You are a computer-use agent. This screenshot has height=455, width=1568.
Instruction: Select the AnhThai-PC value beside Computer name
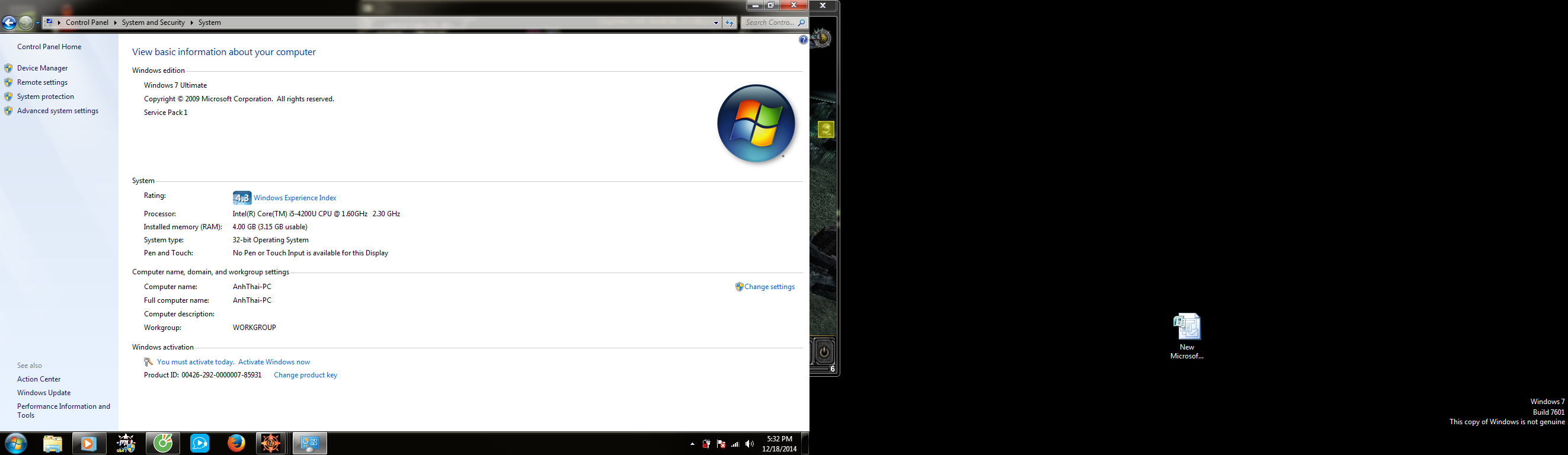coord(252,287)
